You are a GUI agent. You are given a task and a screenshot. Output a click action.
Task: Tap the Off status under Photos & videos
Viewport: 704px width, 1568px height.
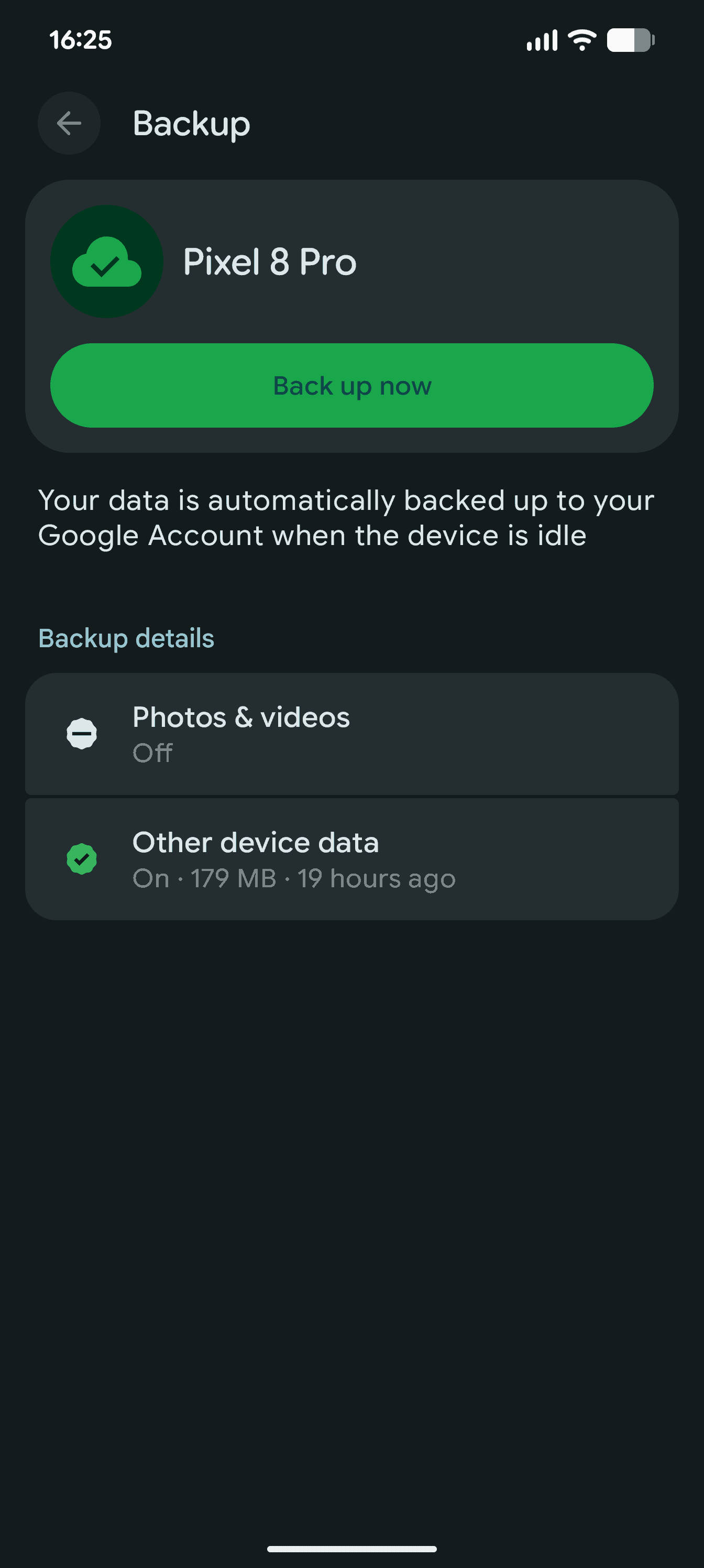point(153,753)
